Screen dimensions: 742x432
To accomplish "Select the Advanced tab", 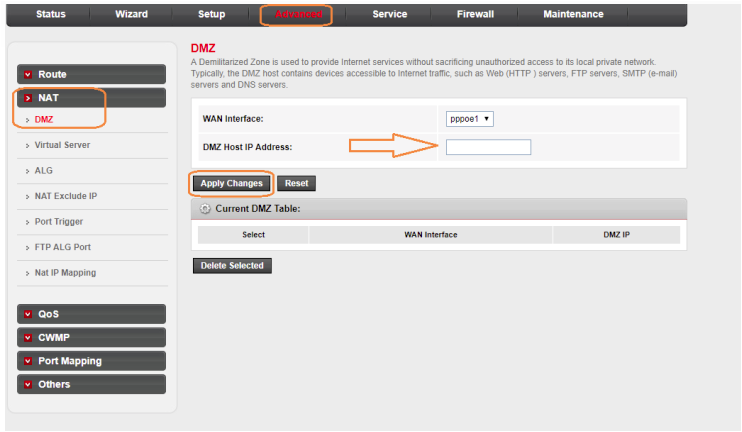I will pos(296,14).
